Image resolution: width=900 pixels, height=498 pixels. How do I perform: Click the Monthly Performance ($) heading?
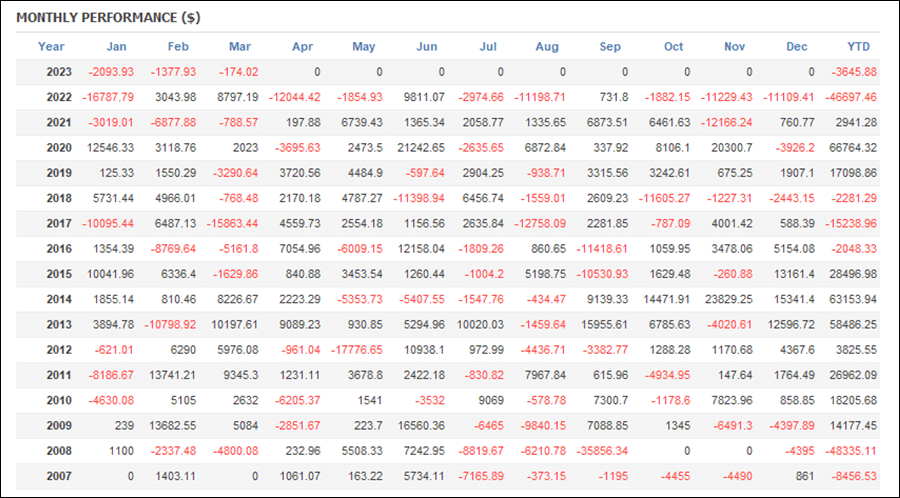point(108,18)
